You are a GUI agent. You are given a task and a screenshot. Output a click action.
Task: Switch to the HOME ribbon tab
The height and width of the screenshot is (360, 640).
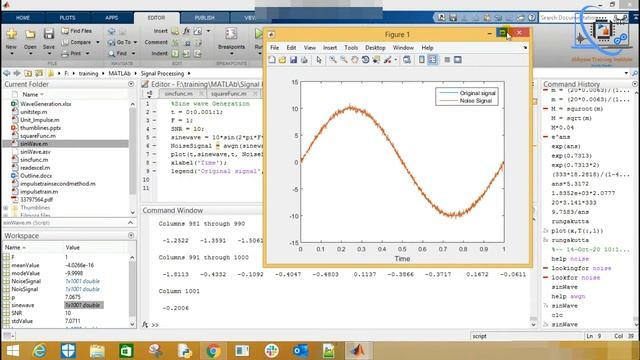(x=23, y=18)
